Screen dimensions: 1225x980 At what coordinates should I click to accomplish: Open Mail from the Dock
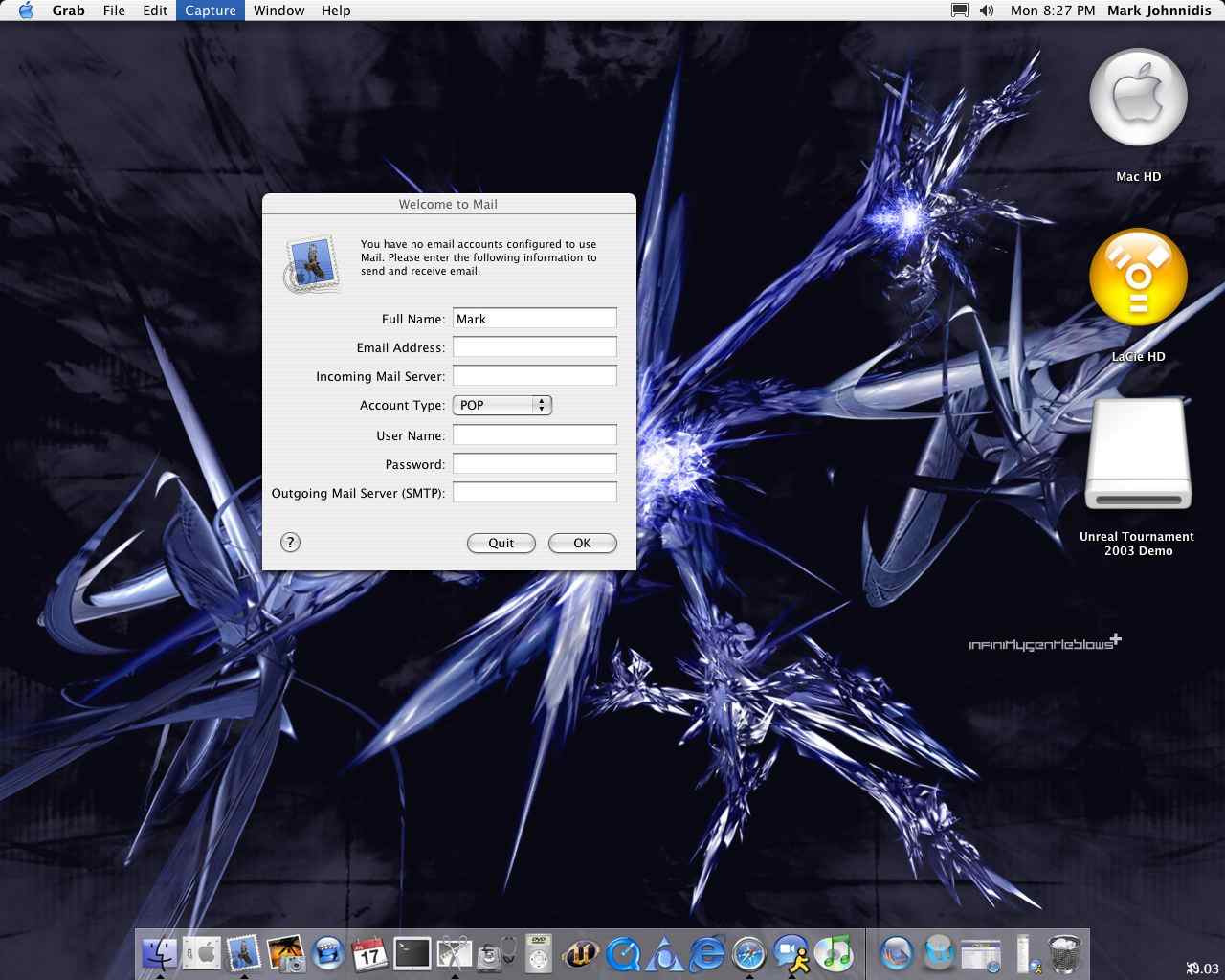point(243,954)
